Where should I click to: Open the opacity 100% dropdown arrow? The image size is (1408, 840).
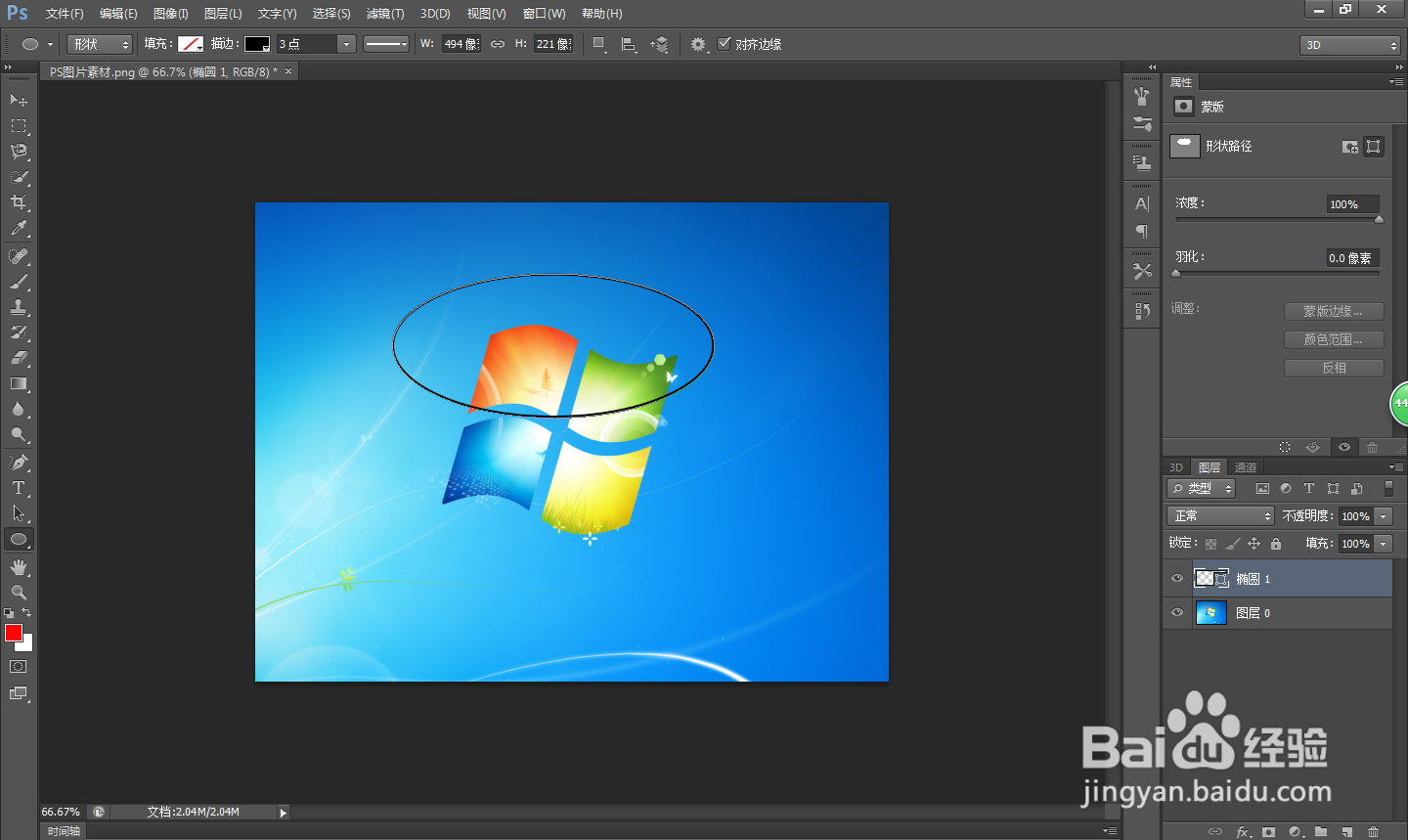pyautogui.click(x=1384, y=515)
